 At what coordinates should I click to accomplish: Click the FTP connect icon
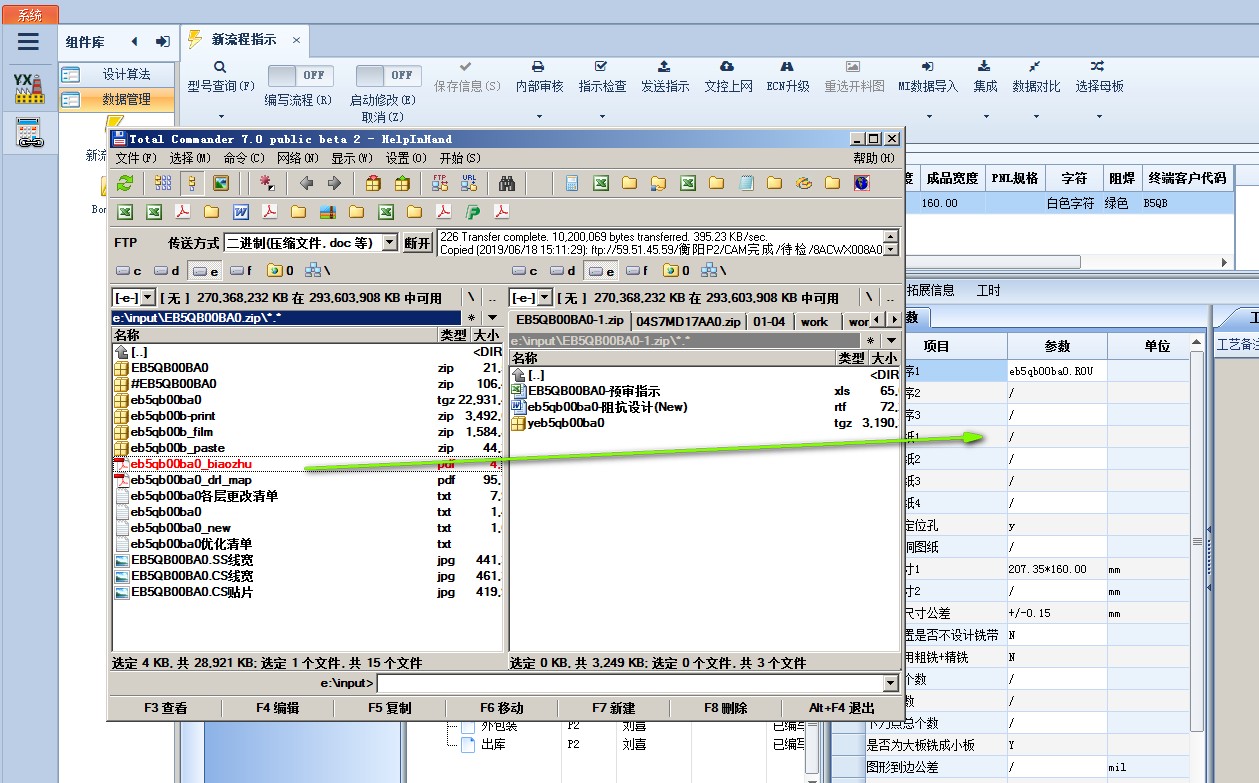click(x=440, y=183)
